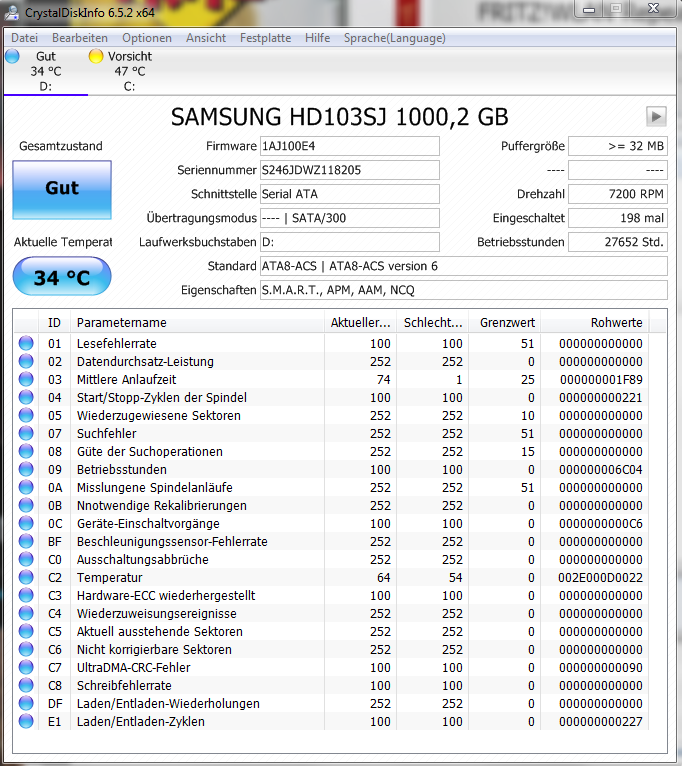Click the SAMSUNG HD103SJ 1000,2 GB heading

[340, 117]
